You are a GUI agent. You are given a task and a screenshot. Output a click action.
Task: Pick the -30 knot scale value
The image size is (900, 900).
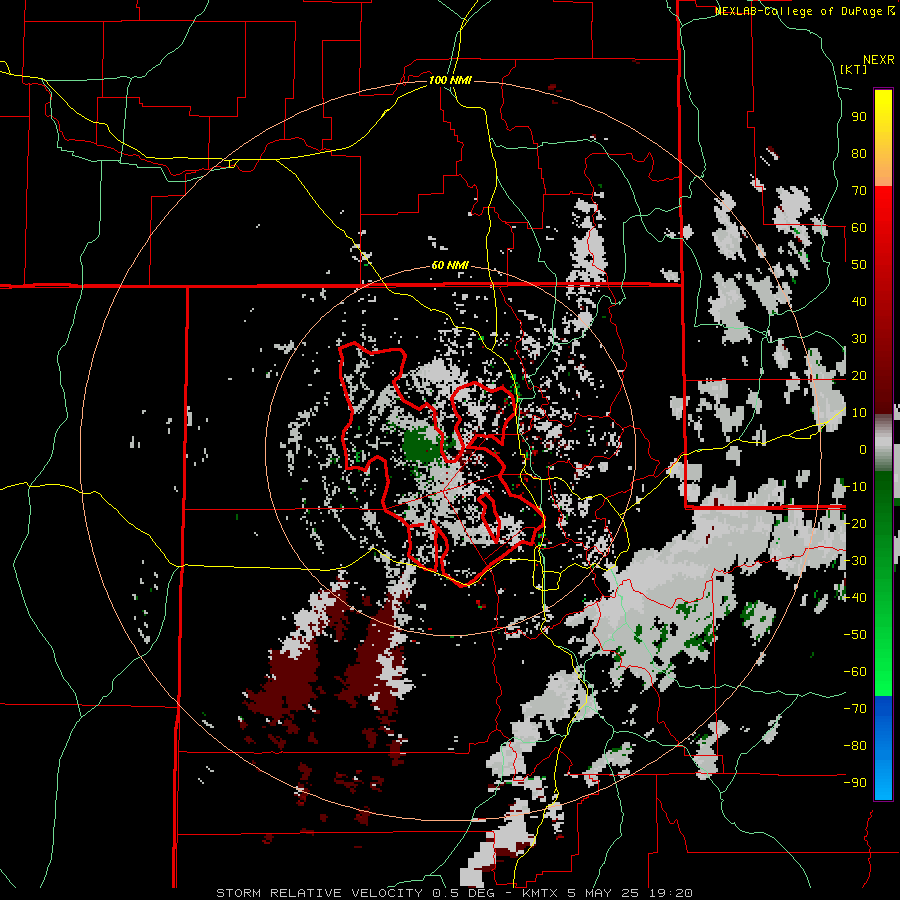(x=855, y=561)
